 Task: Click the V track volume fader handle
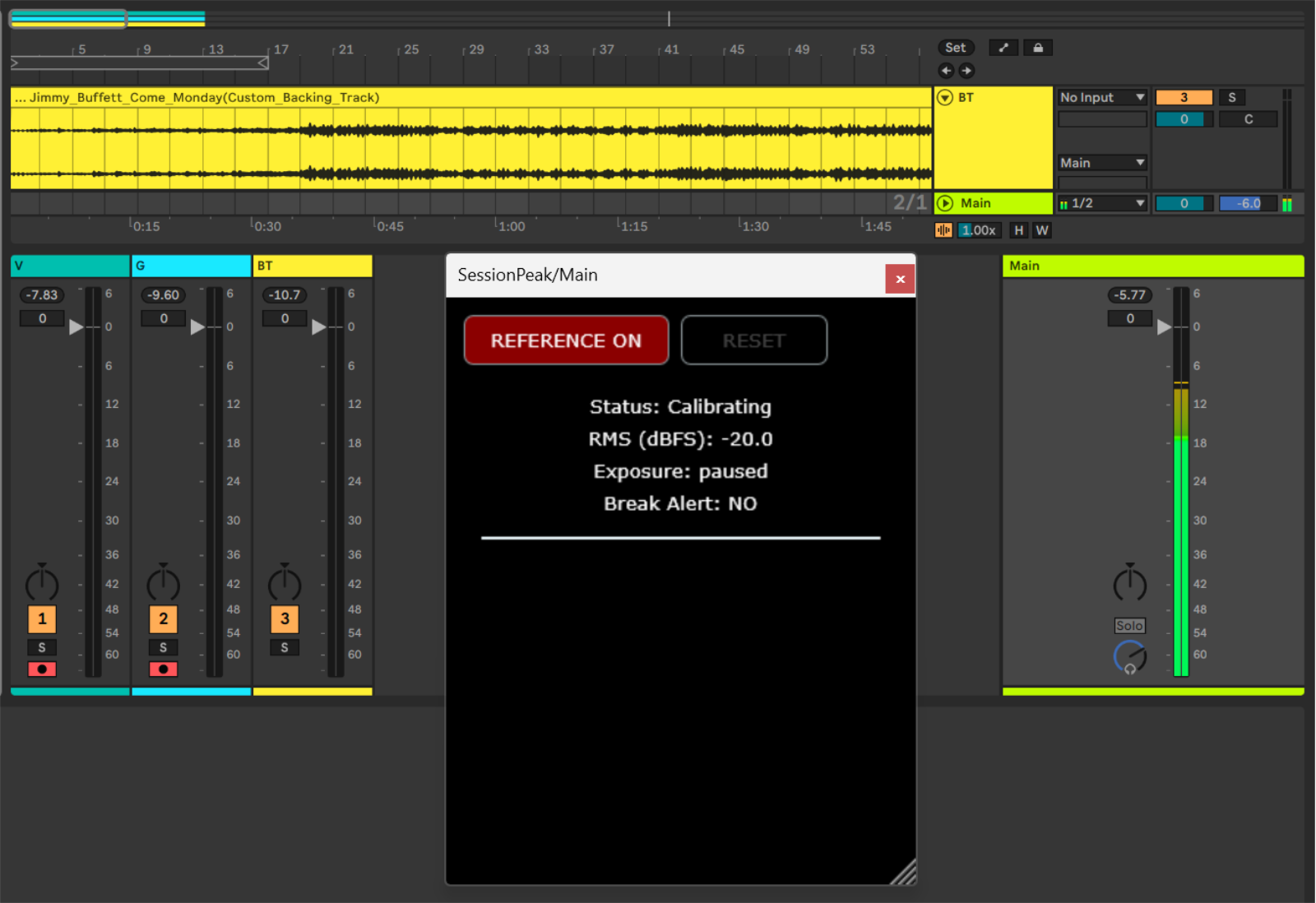click(76, 326)
